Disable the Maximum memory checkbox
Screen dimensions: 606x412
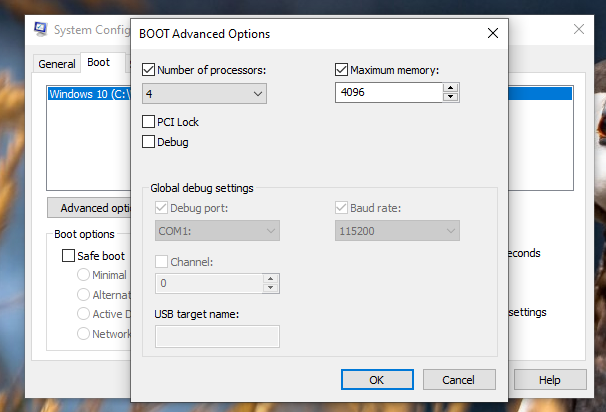[341, 70]
